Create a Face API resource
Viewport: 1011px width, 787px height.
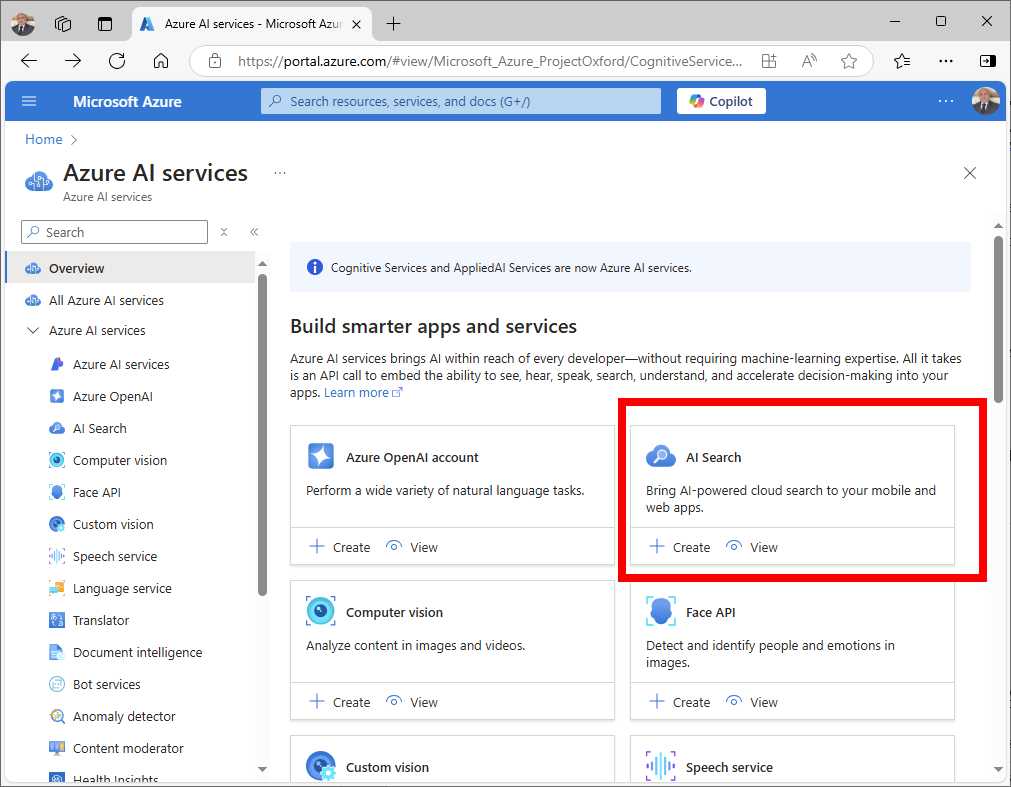click(x=680, y=702)
